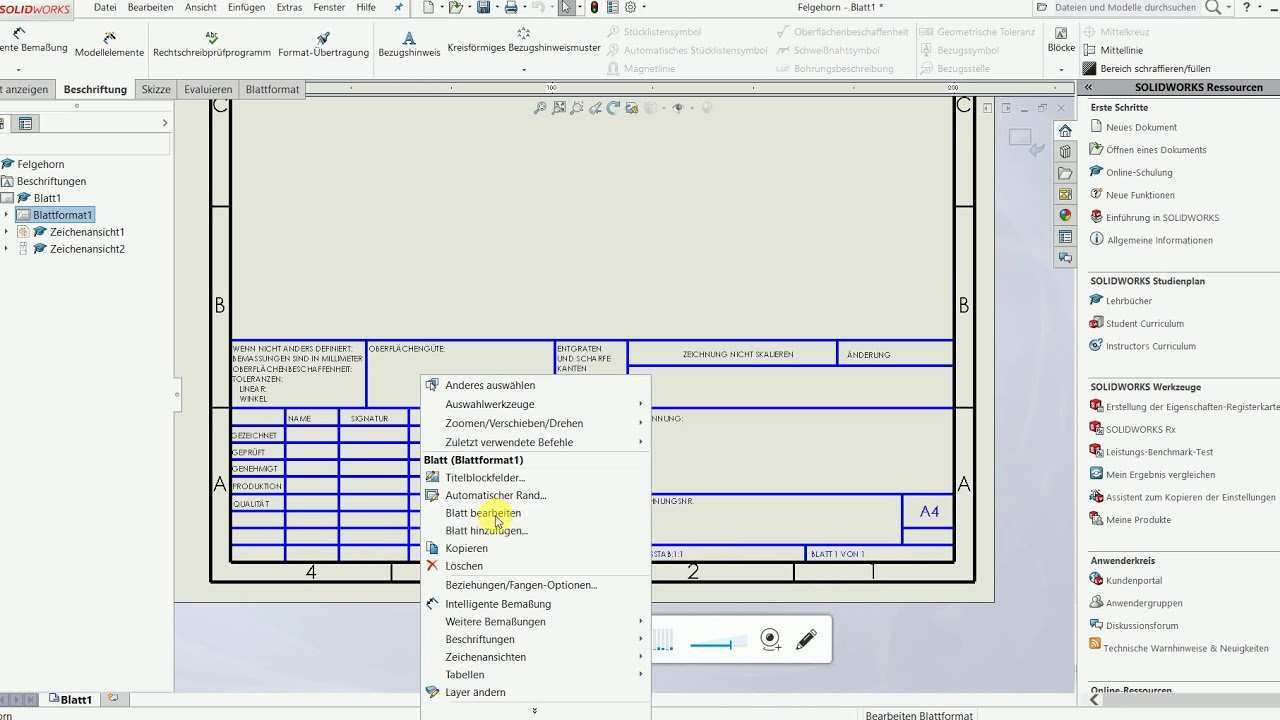Click the Bezugshinweis annotation tool
The width and height of the screenshot is (1280, 720).
pyautogui.click(x=409, y=45)
